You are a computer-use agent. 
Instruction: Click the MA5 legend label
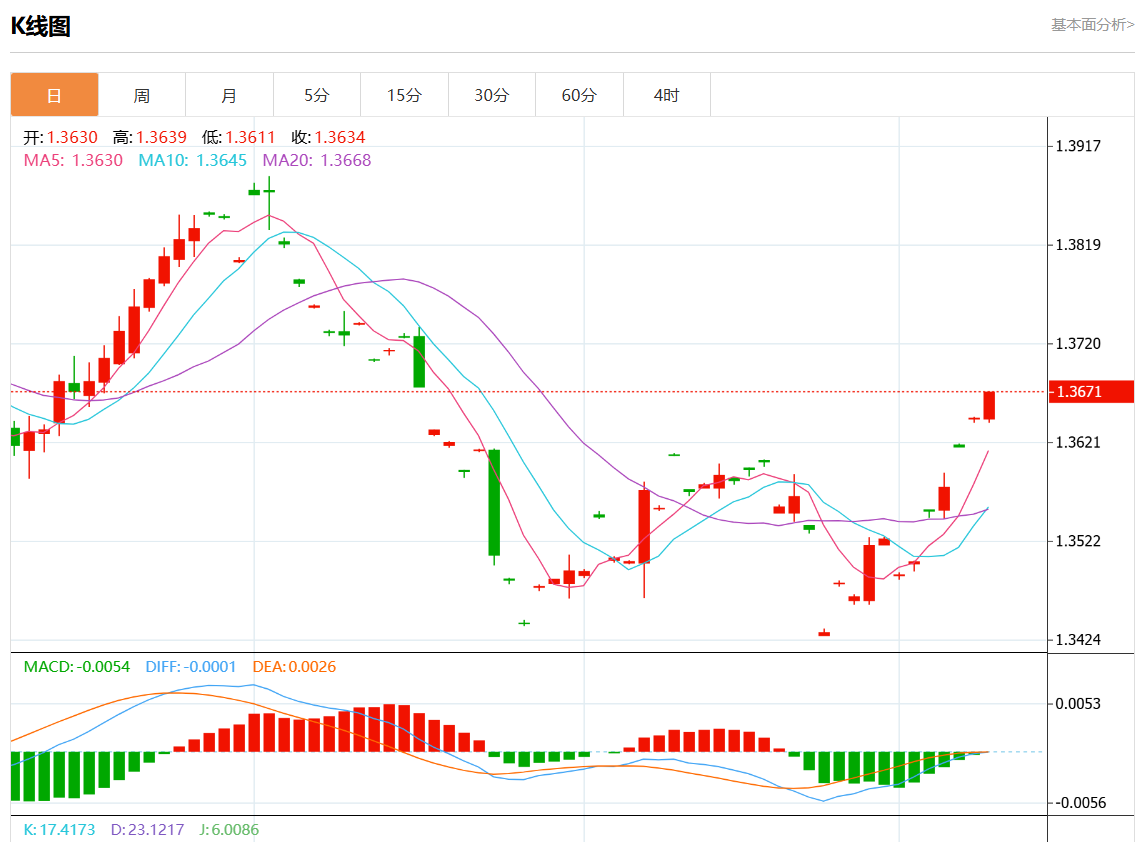(73, 160)
